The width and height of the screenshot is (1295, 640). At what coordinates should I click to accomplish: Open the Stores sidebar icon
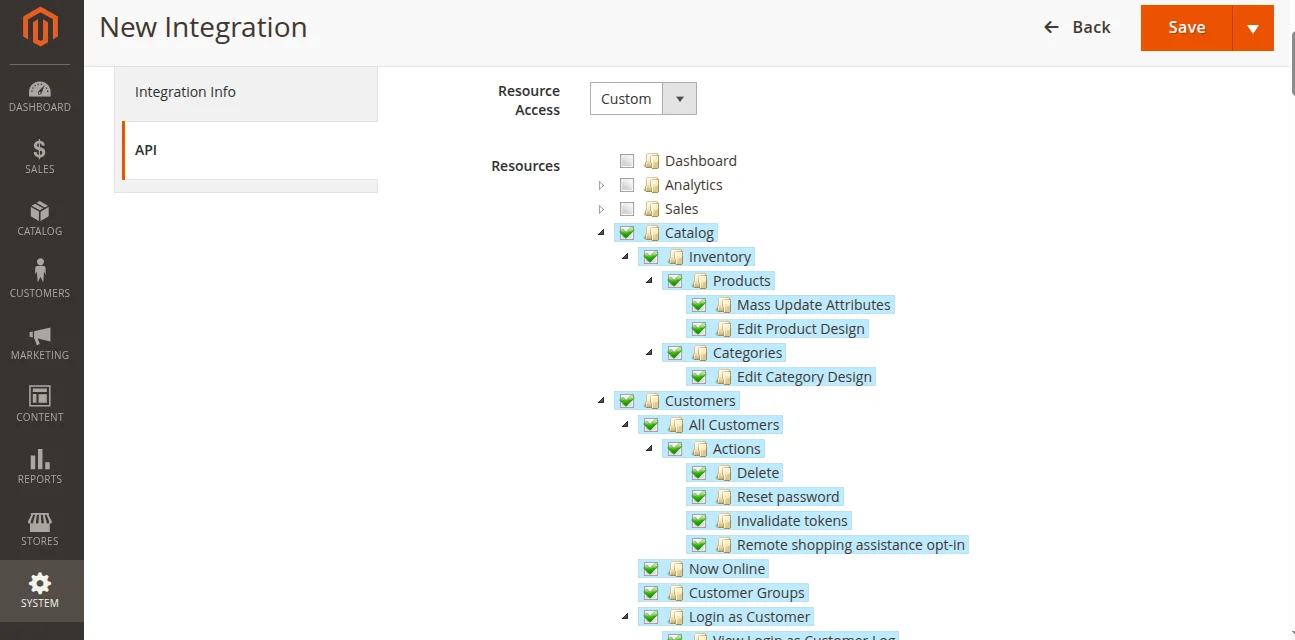40,530
